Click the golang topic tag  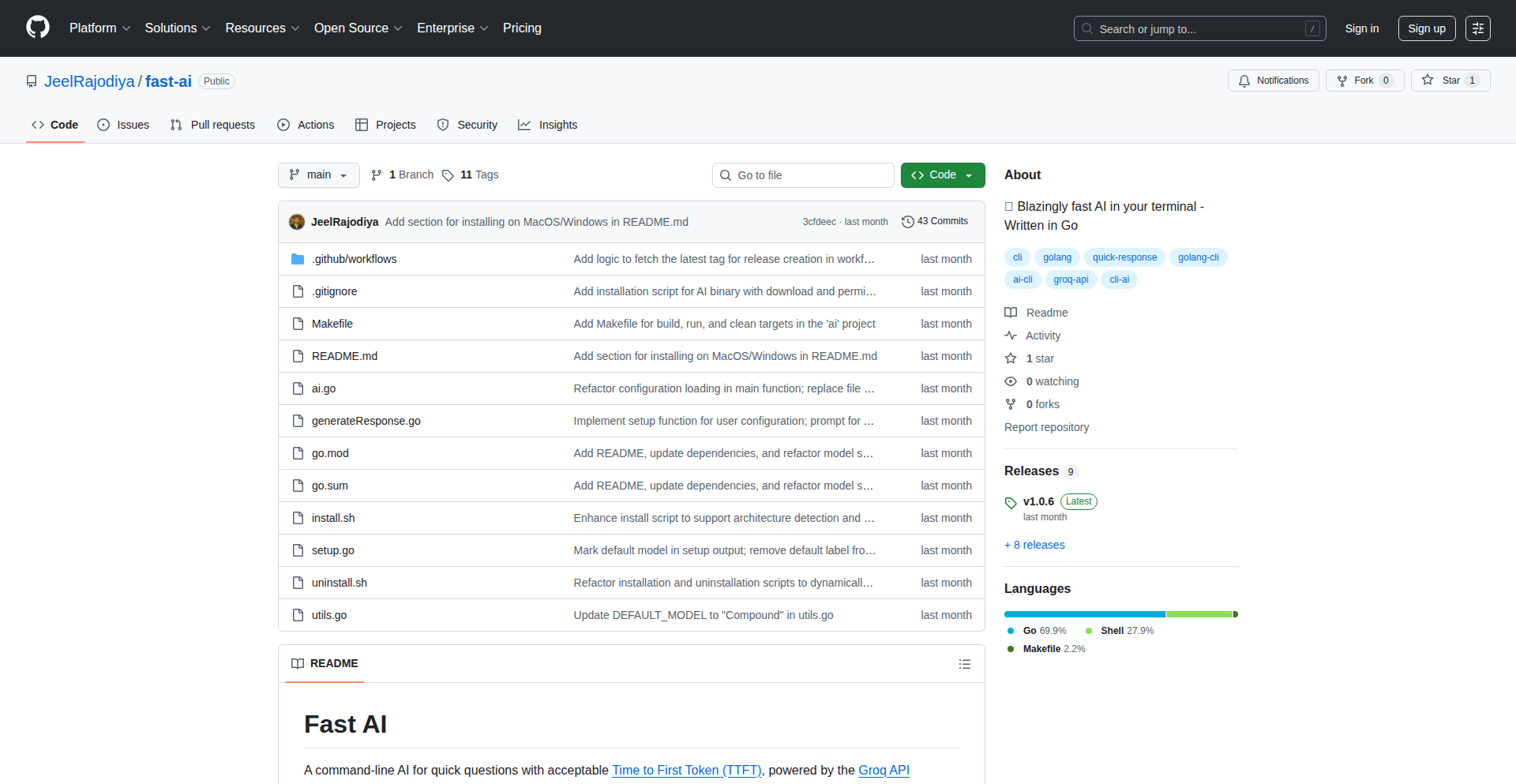[x=1056, y=257]
